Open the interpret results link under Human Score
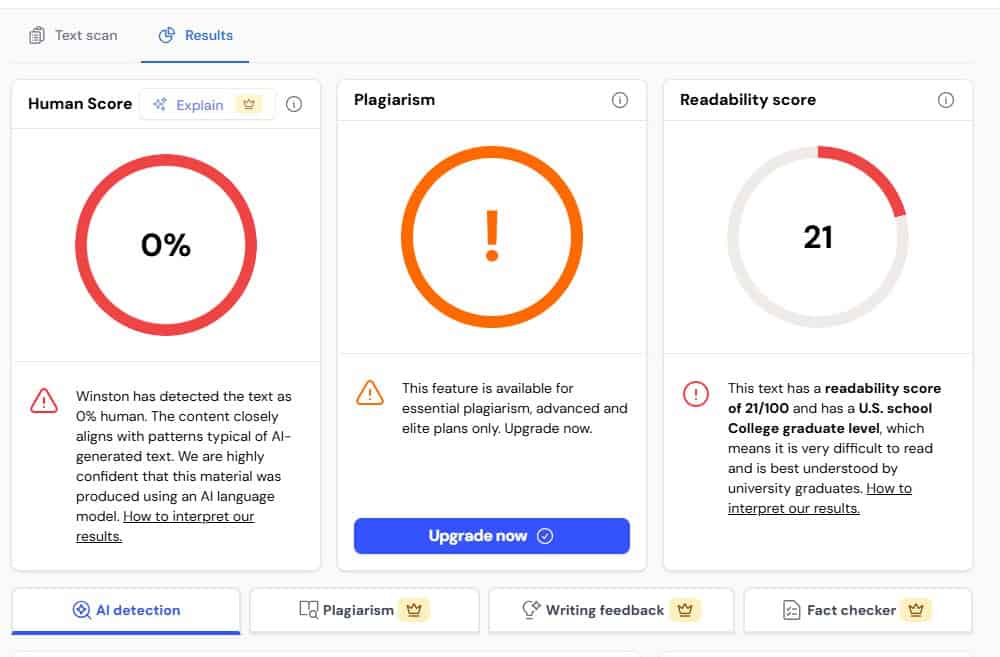 pos(188,517)
